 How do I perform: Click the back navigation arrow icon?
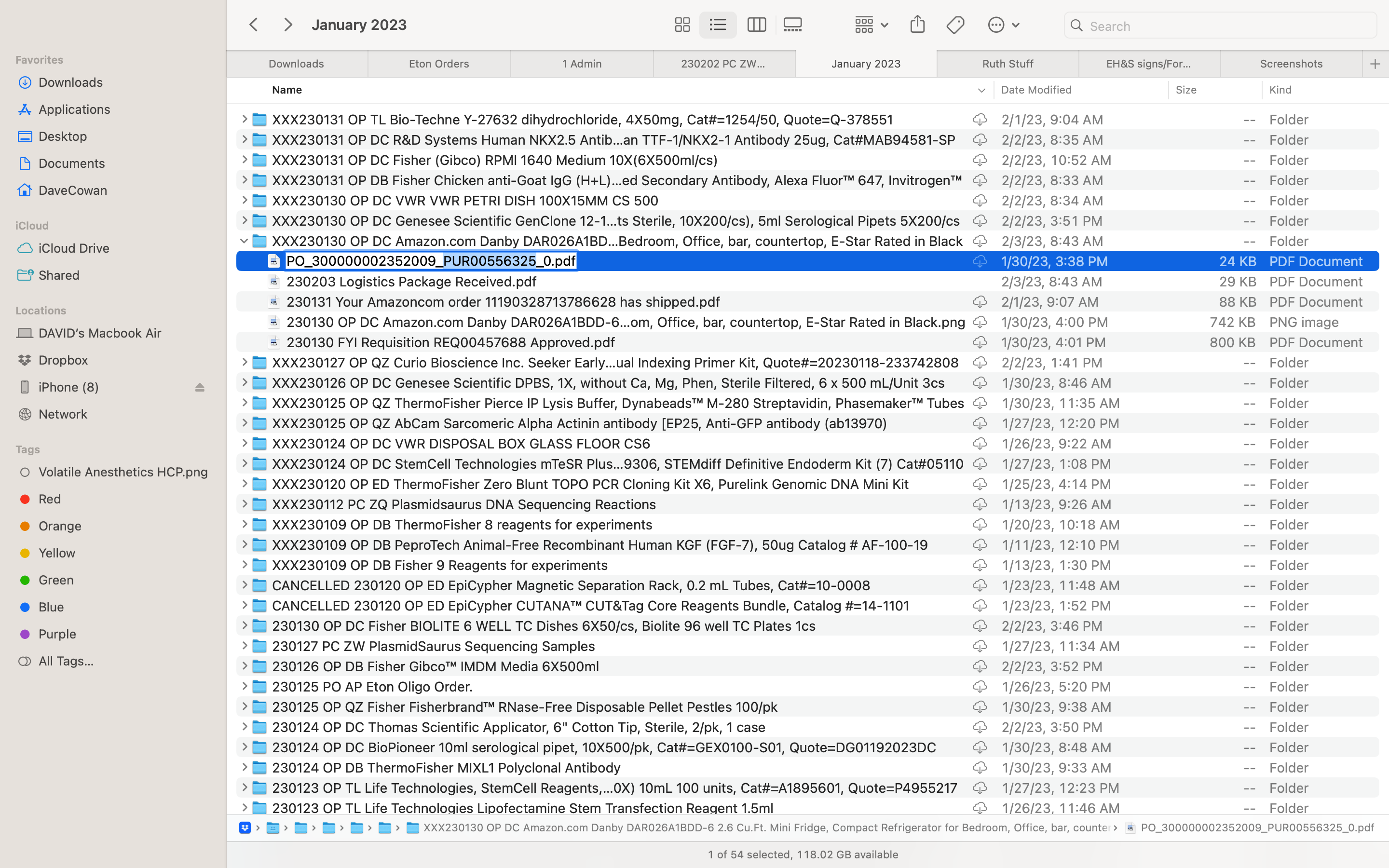pos(253,24)
